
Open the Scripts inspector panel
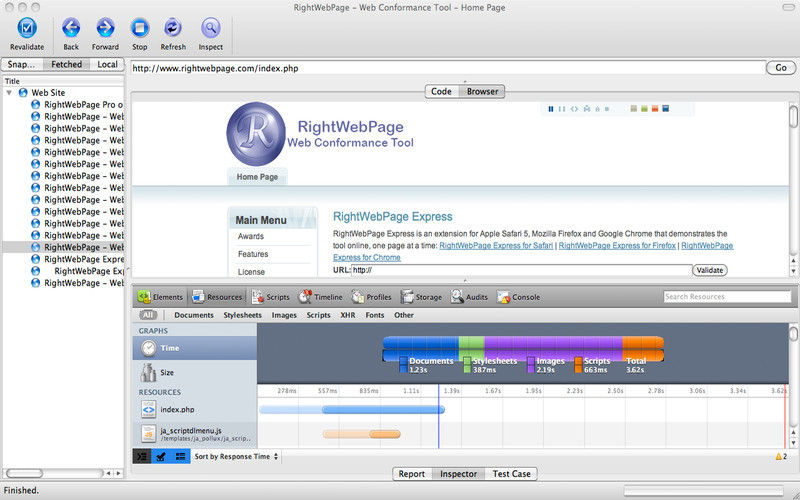tap(270, 297)
